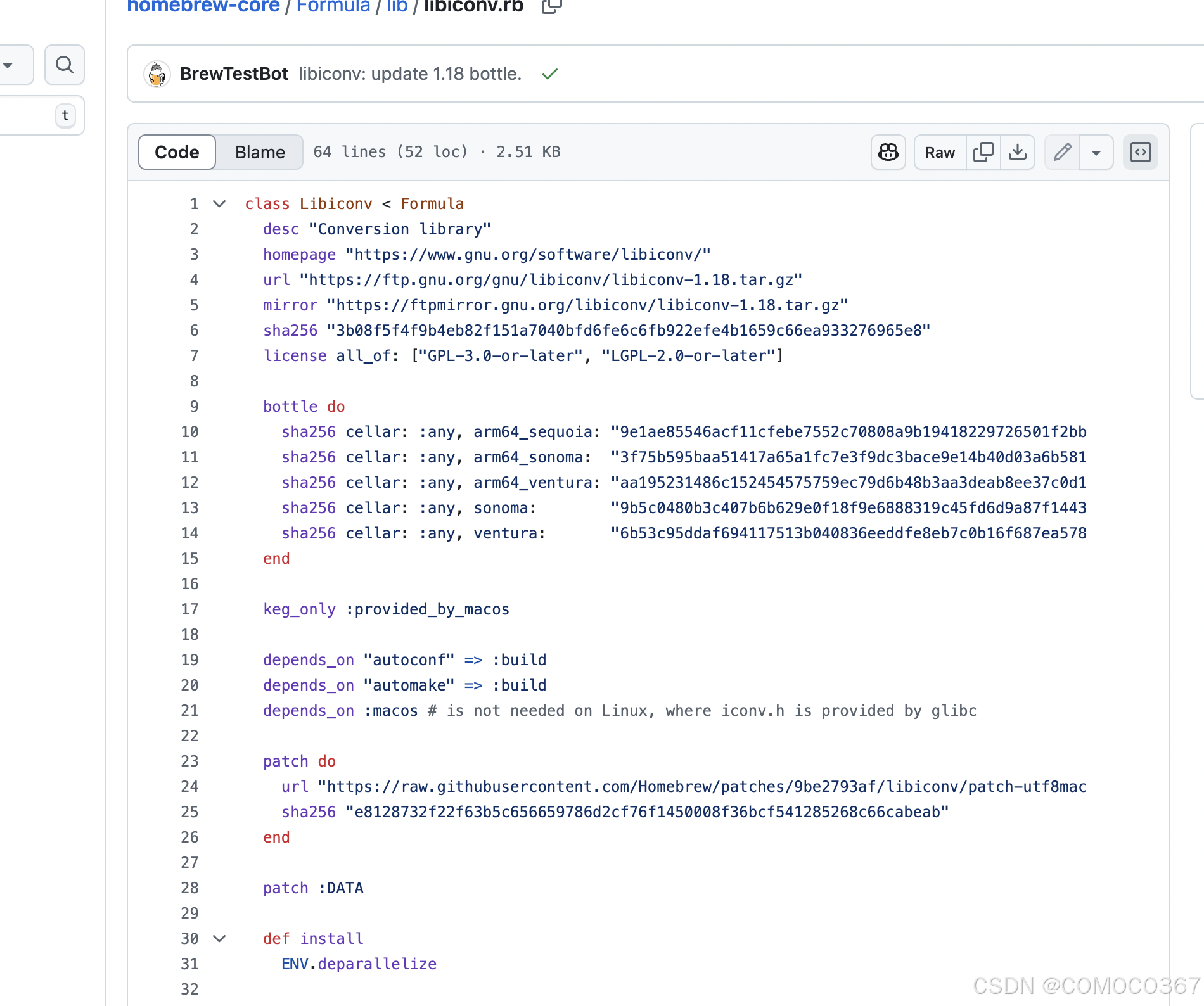Switch to the Blame view
Screen dimensions: 1204x1006
(x=259, y=152)
